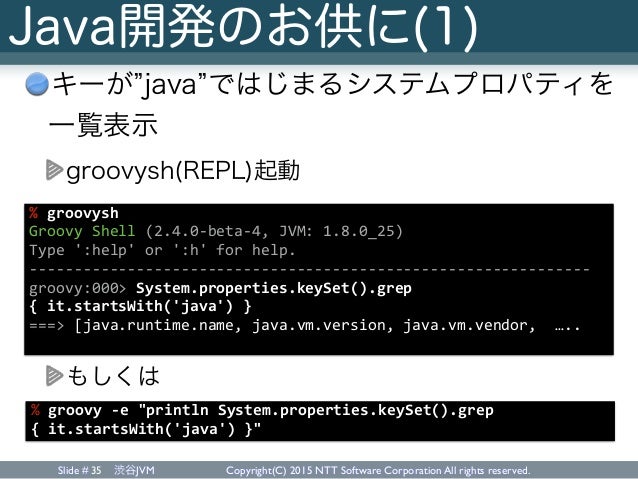The image size is (638, 479).
Task: Click the green text "Groovy Shell"
Action: pos(82,232)
